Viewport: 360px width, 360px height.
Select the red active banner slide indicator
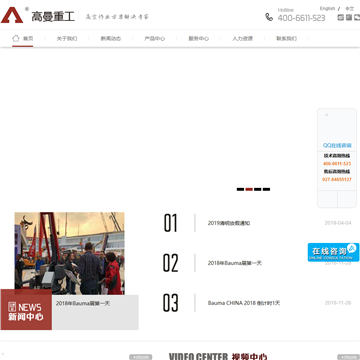coord(249,189)
